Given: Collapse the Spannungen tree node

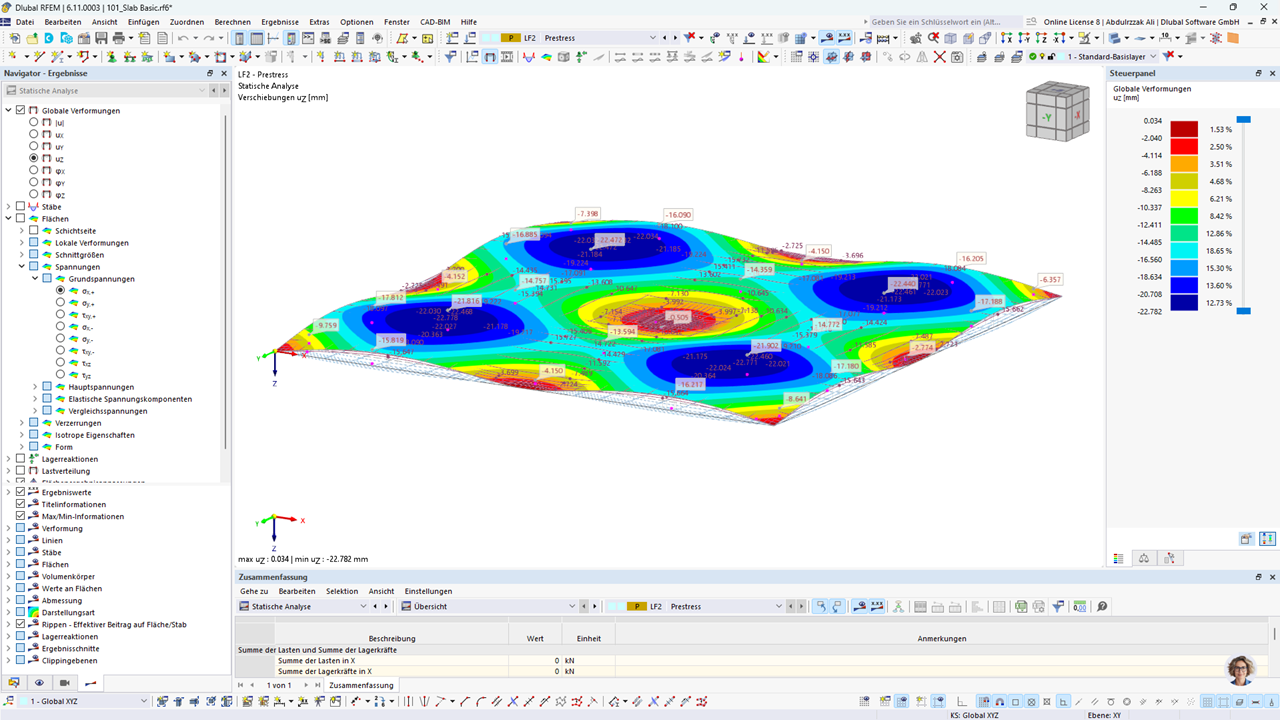Looking at the screenshot, I should (x=22, y=266).
